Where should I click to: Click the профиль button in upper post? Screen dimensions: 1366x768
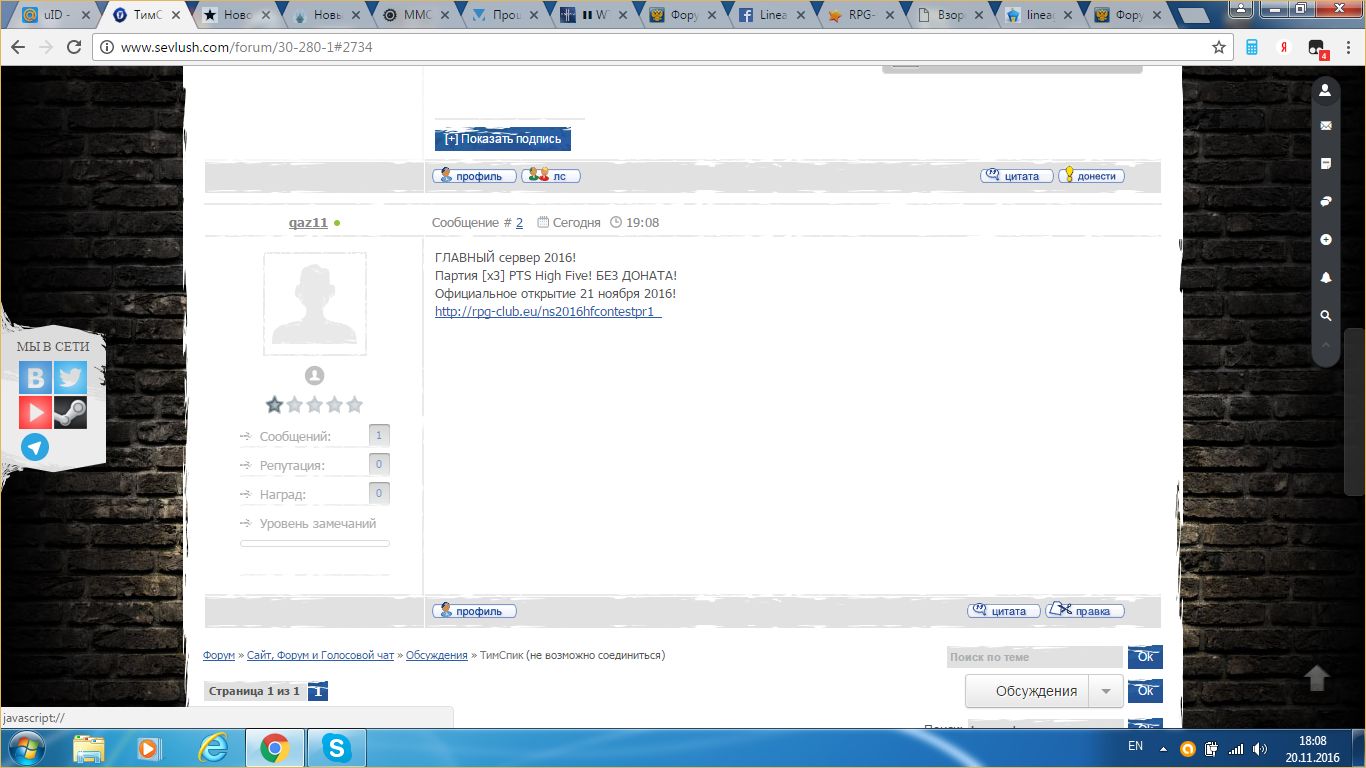pos(474,175)
